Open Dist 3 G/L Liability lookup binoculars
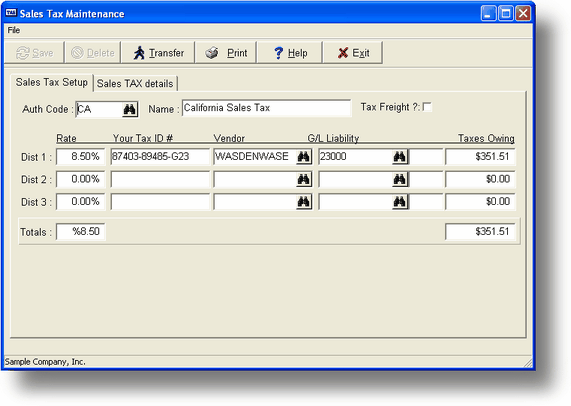571x406 pixels. (400, 202)
